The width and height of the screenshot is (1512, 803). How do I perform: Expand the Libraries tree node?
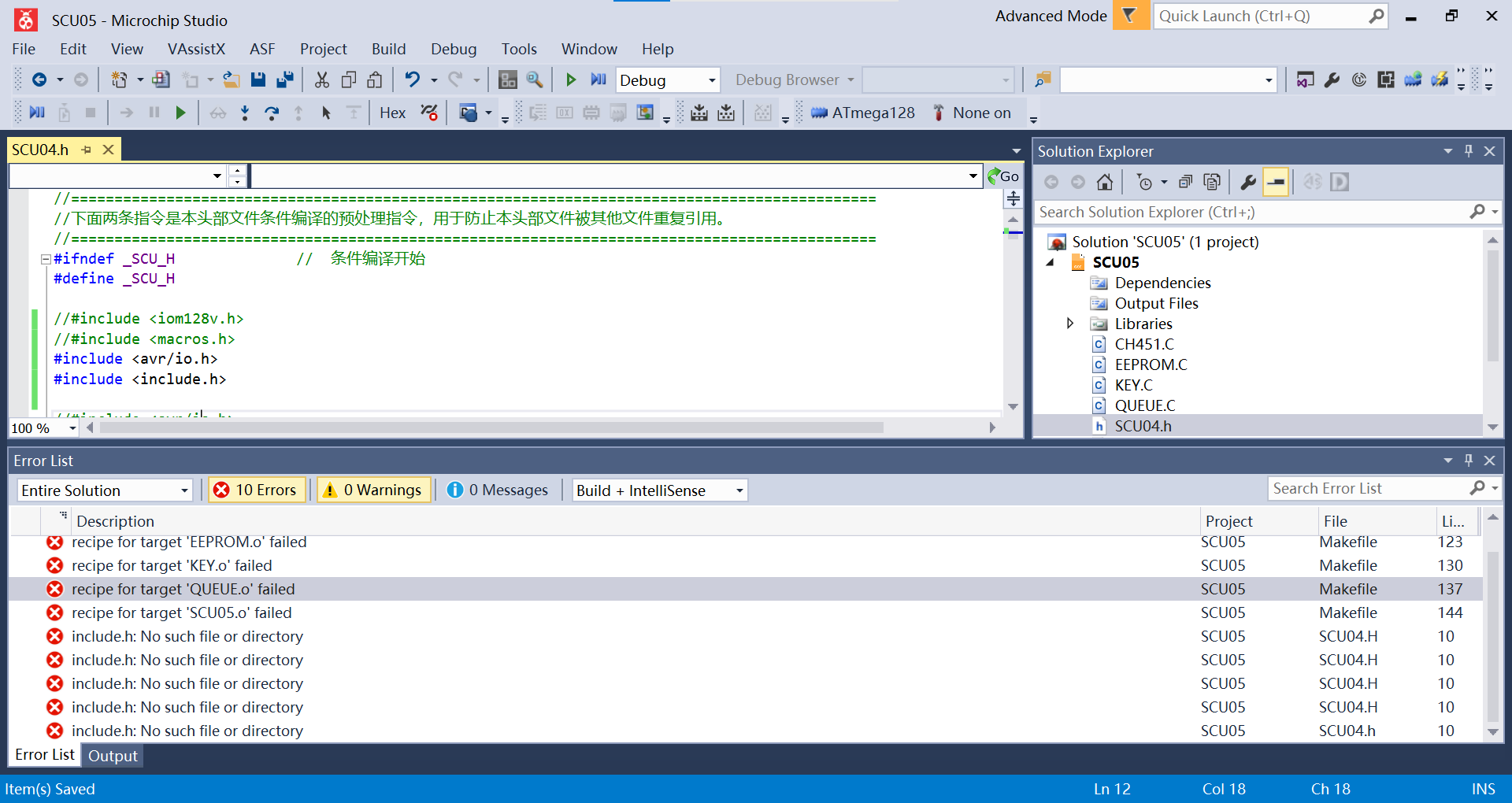click(x=1070, y=324)
